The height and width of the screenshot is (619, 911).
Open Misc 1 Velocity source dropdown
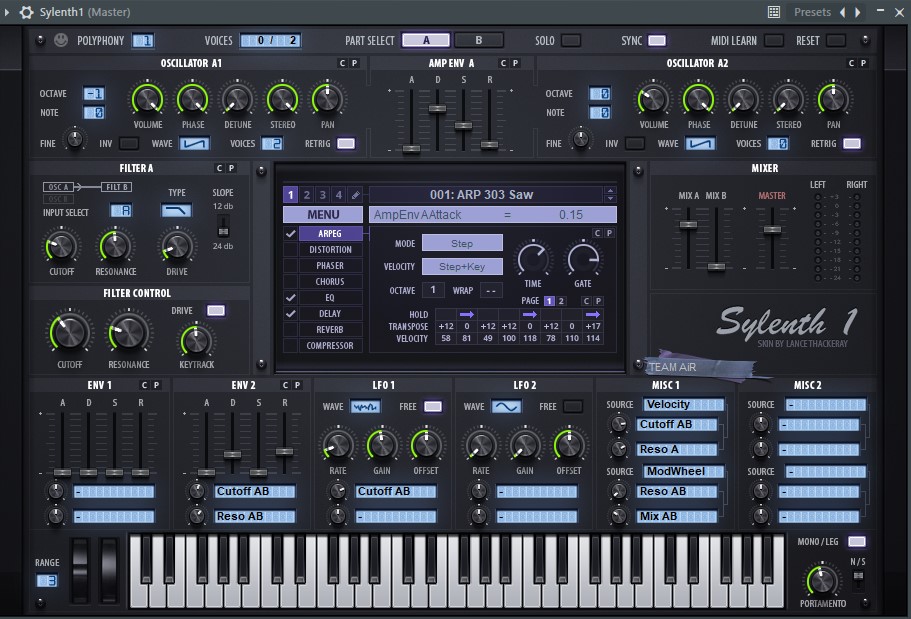click(683, 405)
